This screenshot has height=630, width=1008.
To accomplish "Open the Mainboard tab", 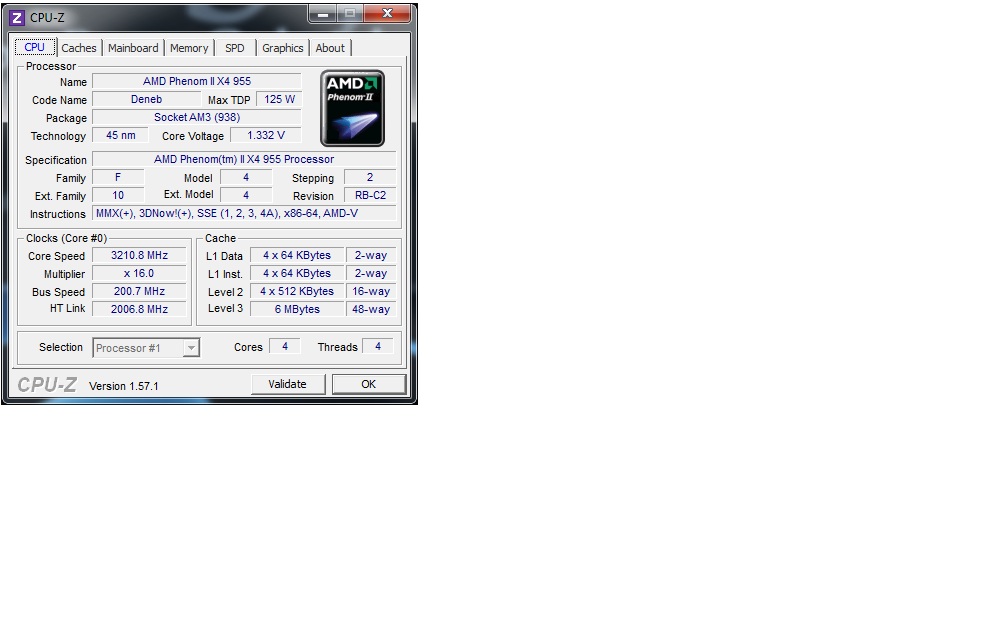I will pyautogui.click(x=133, y=48).
